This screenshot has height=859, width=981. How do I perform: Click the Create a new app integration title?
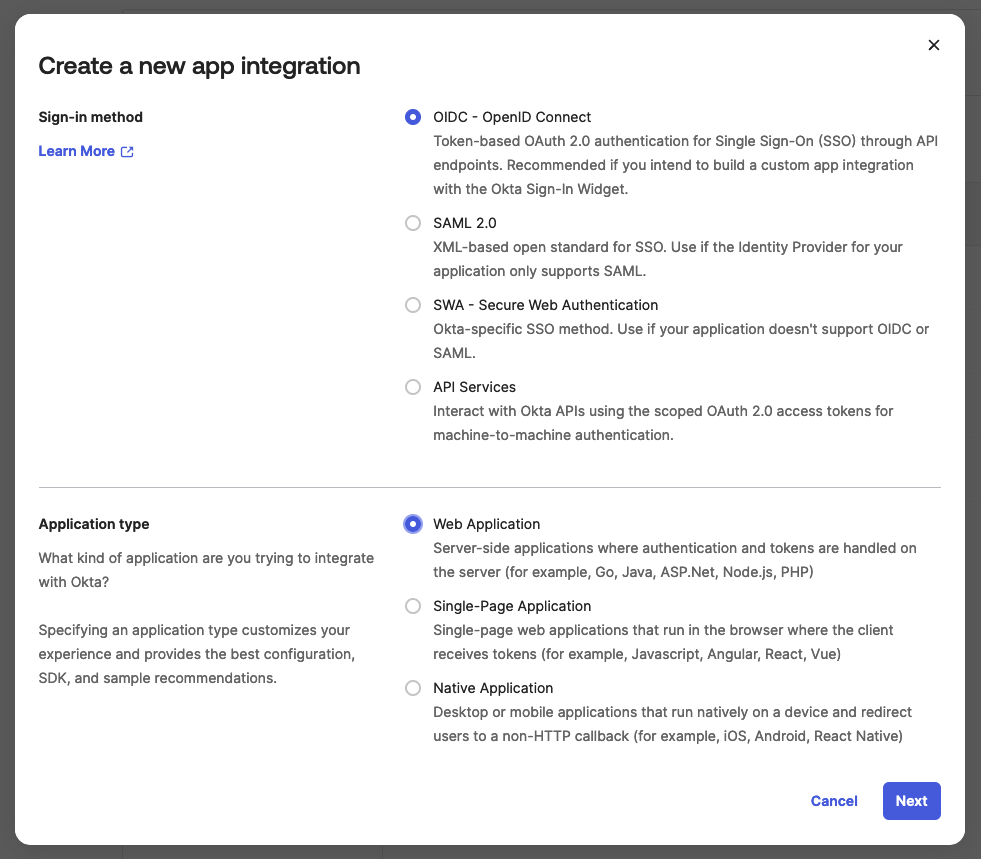tap(199, 66)
